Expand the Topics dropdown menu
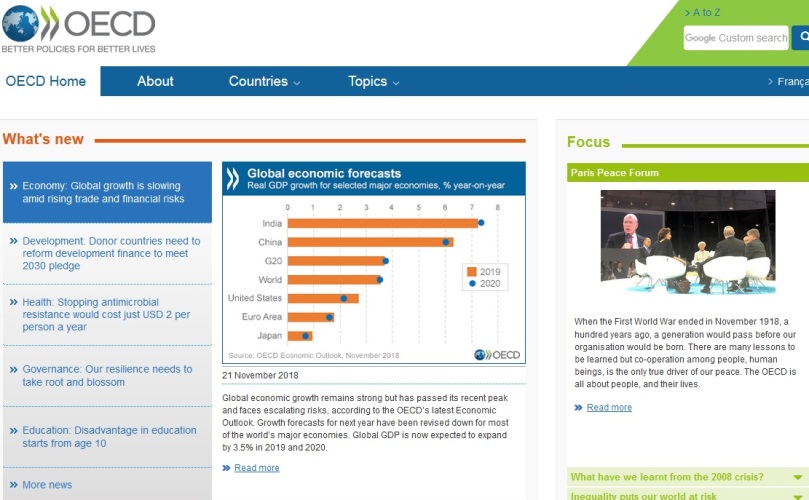The width and height of the screenshot is (809, 500). tap(373, 81)
